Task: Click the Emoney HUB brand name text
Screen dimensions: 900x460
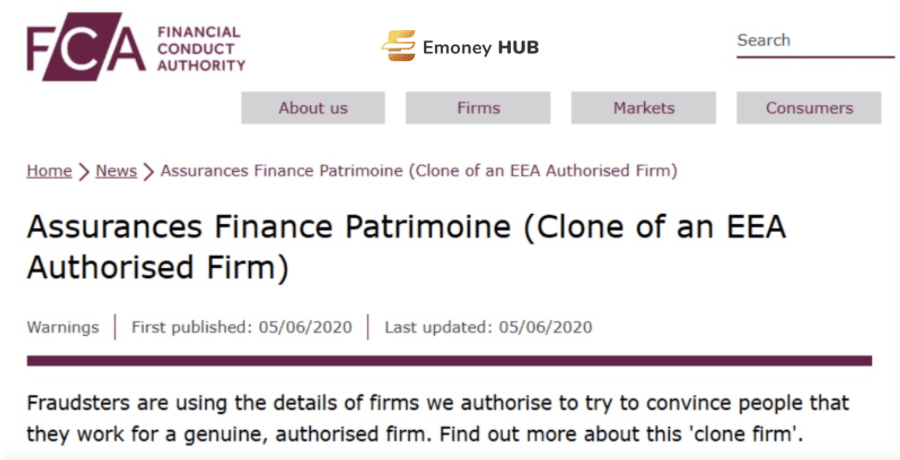Action: (x=481, y=48)
